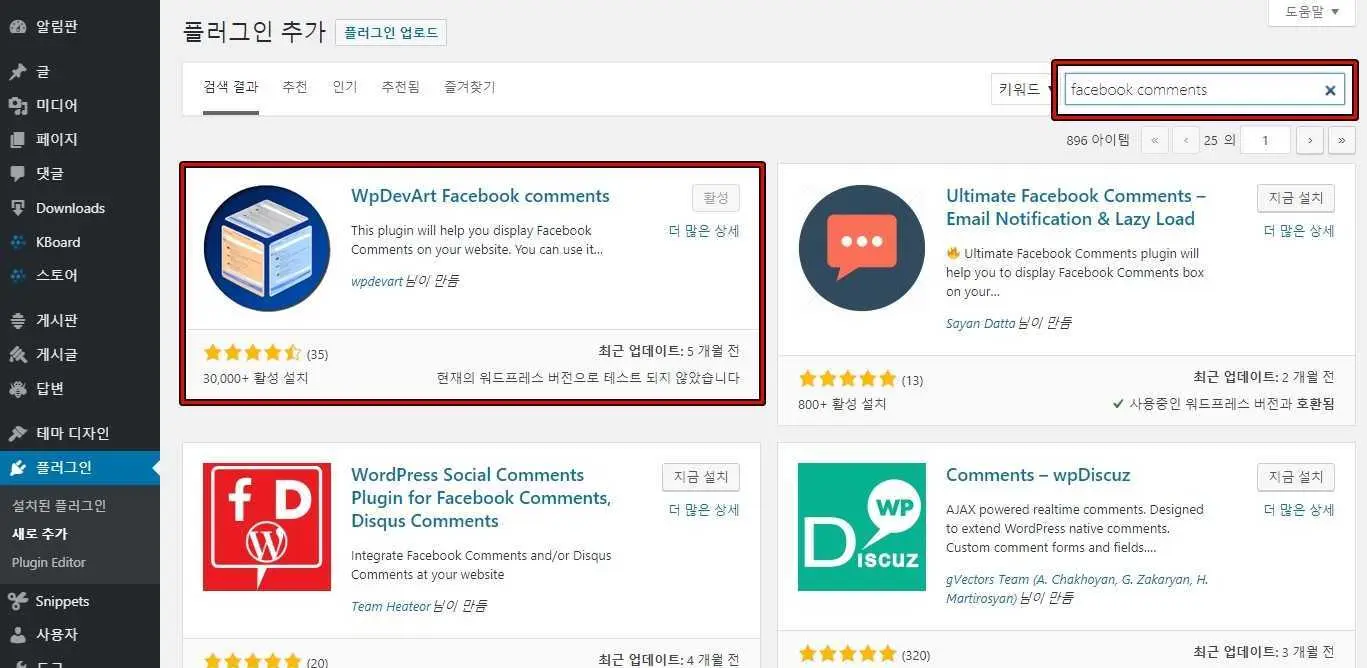Image resolution: width=1367 pixels, height=668 pixels.
Task: Open Plugin Editor submenu item
Action: click(49, 562)
